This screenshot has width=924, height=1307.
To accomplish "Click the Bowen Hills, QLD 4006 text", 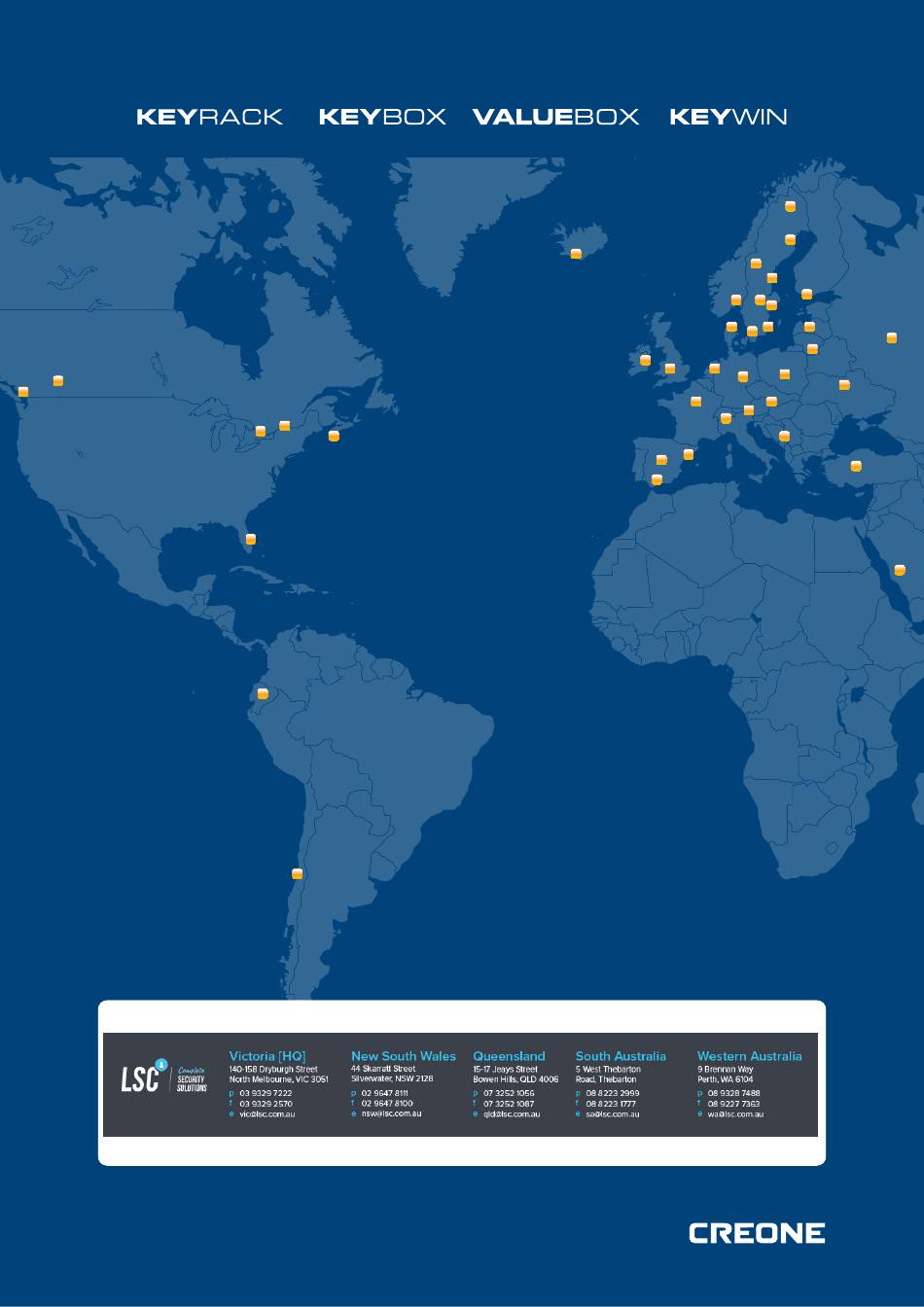I will [515, 1079].
